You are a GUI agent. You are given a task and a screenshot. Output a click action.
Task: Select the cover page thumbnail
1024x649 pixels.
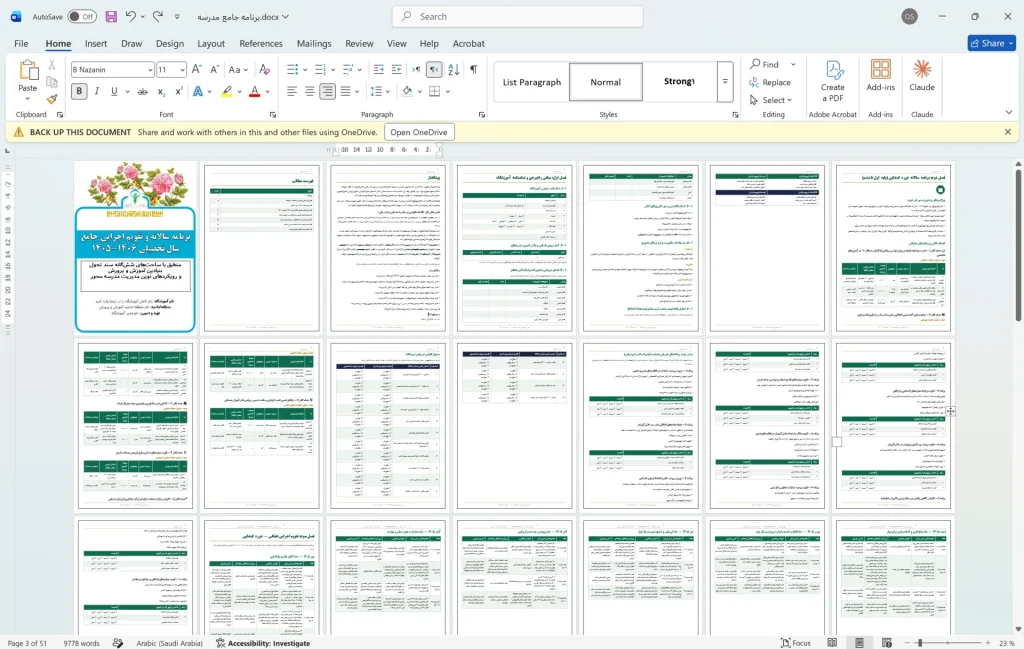point(135,247)
